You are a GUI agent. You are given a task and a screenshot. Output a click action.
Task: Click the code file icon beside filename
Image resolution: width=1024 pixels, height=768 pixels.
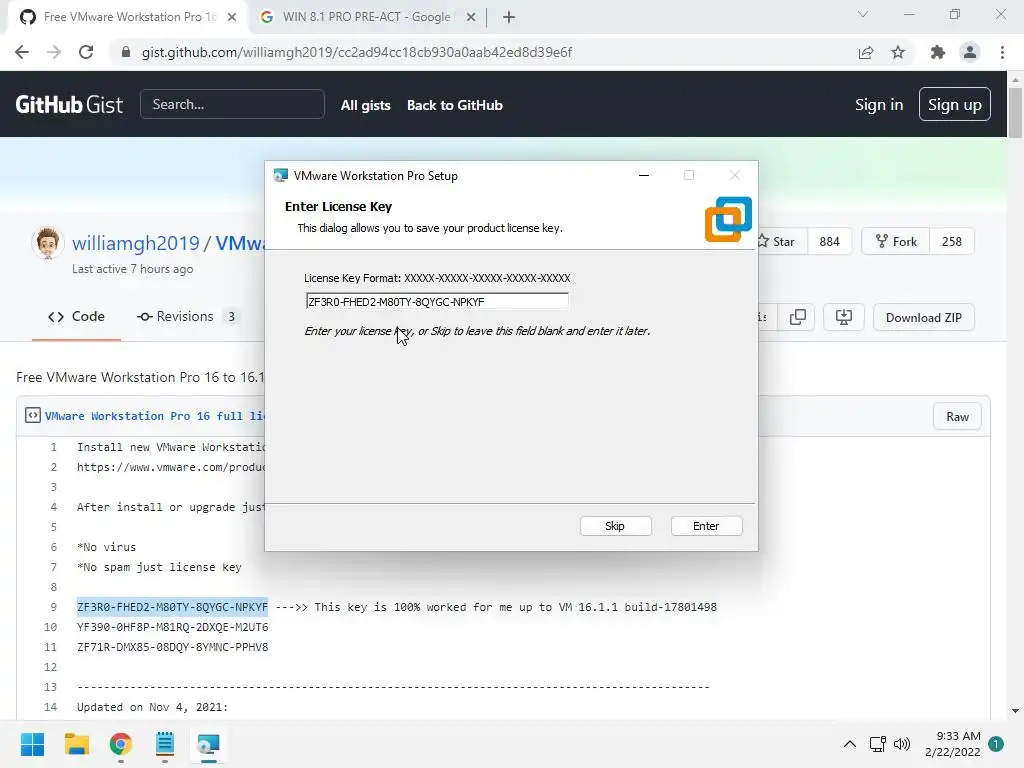33,415
